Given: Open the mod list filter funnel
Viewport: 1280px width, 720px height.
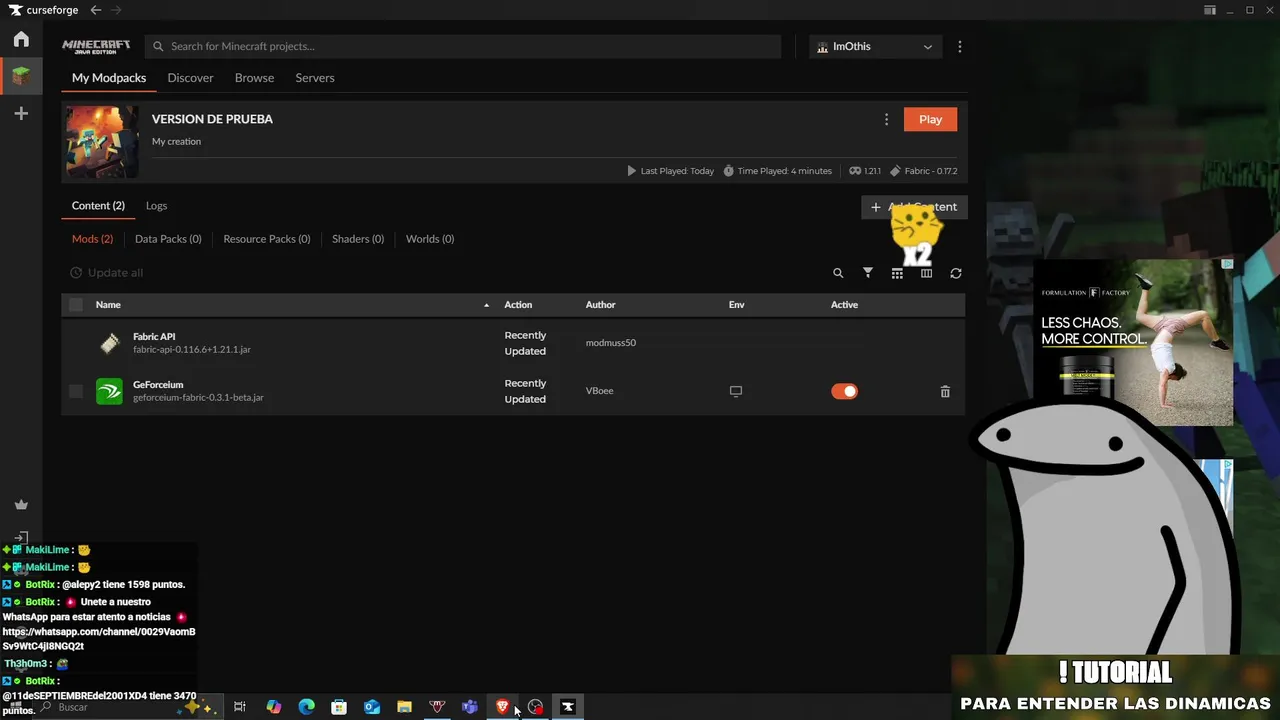Looking at the screenshot, I should pos(868,273).
